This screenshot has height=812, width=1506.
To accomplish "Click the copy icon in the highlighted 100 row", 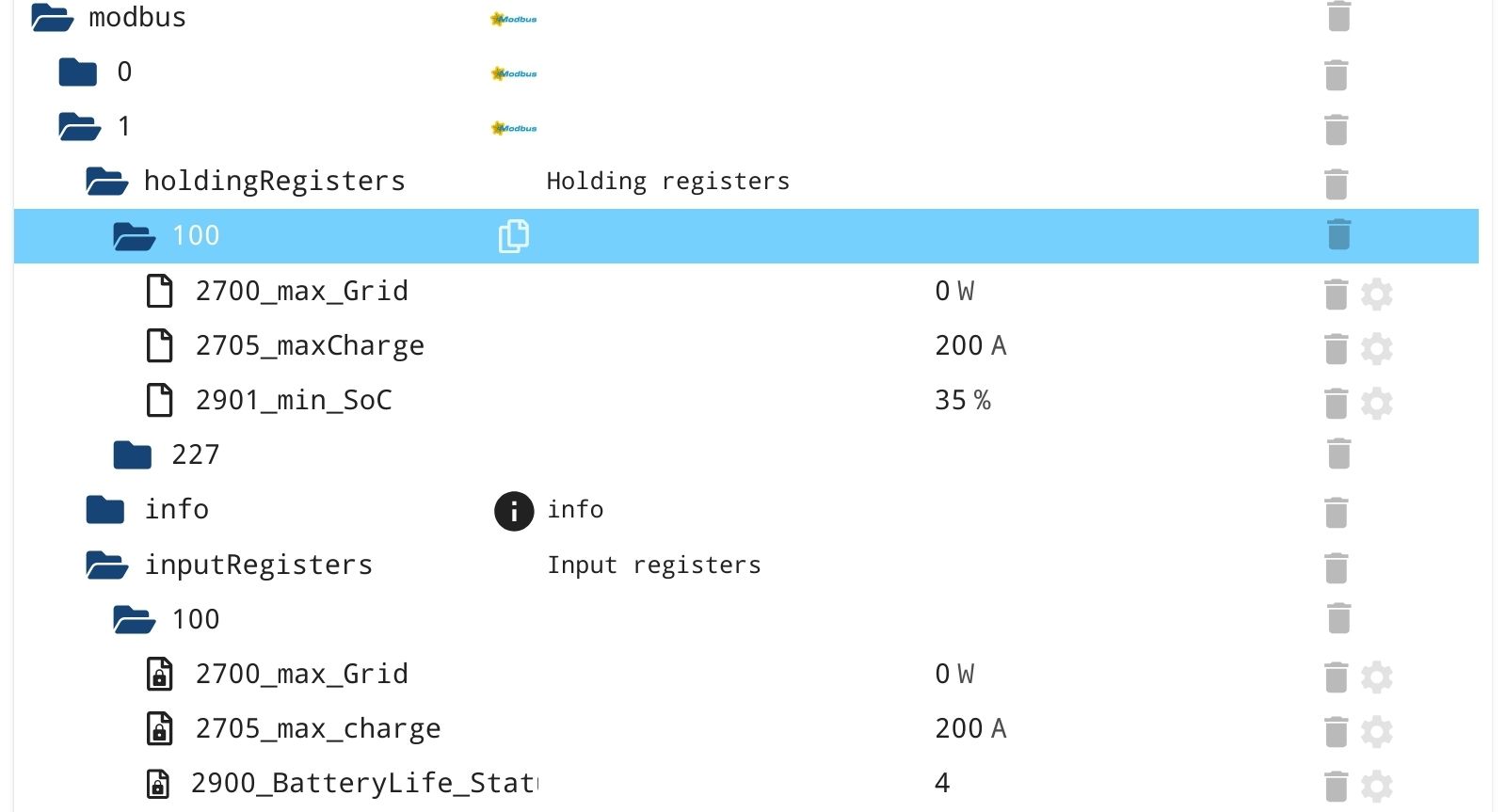I will tap(513, 236).
